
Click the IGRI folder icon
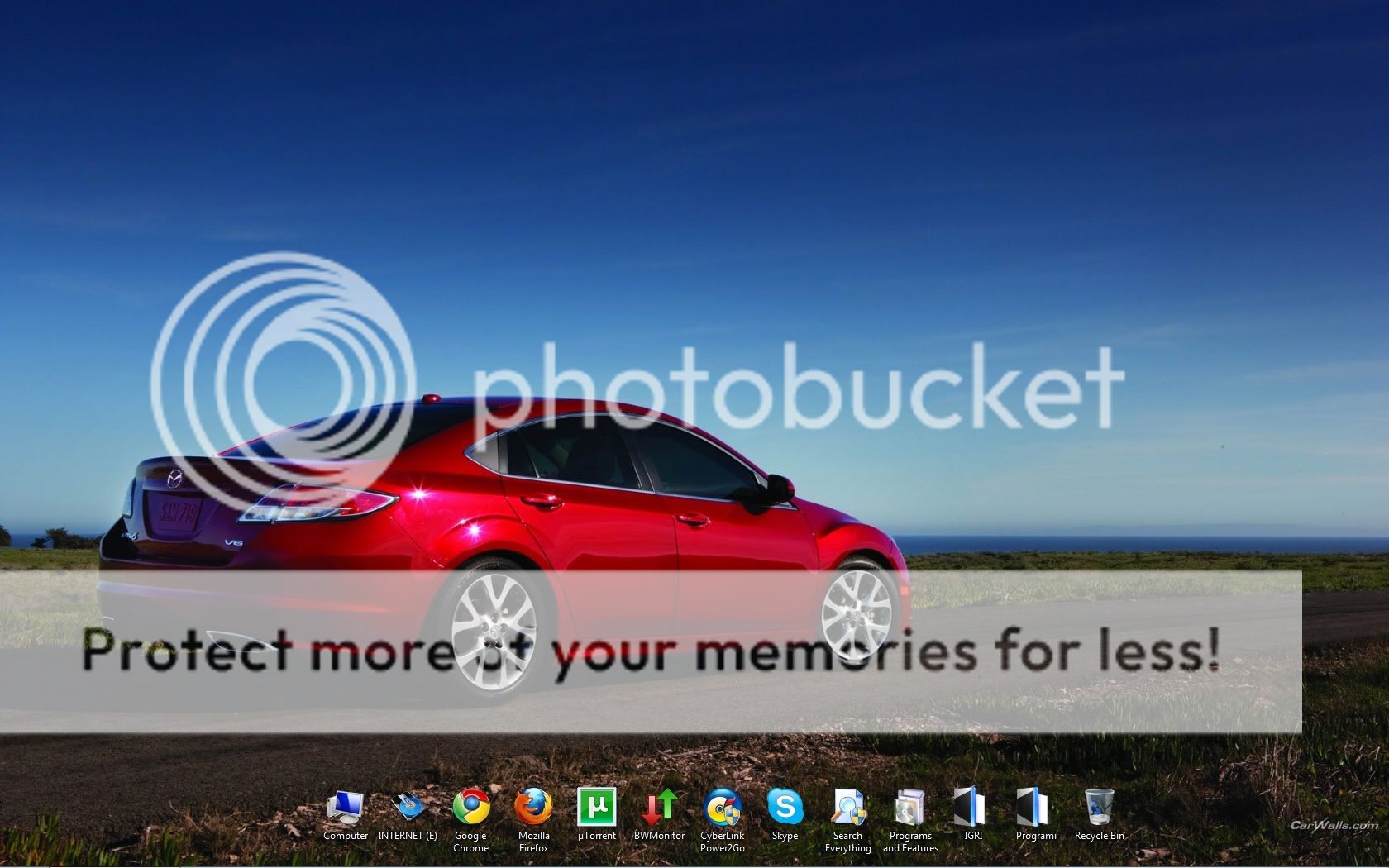click(973, 808)
